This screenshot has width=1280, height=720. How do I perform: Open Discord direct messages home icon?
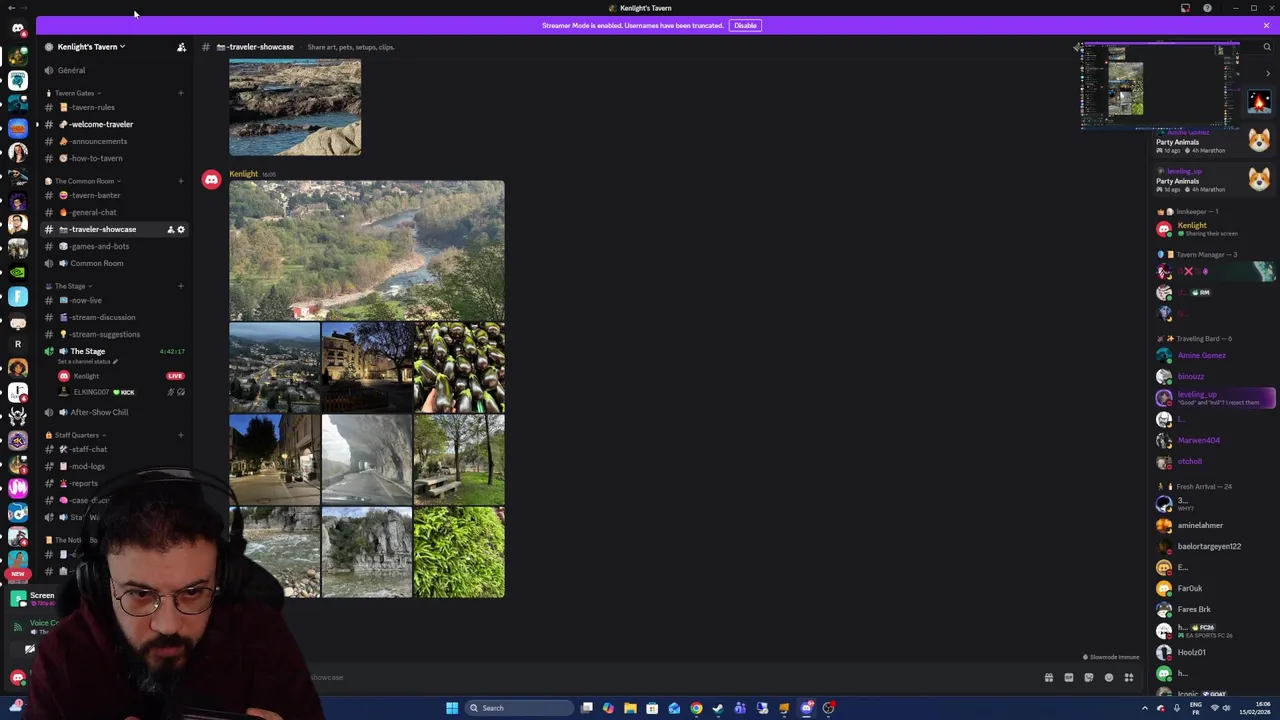17,28
